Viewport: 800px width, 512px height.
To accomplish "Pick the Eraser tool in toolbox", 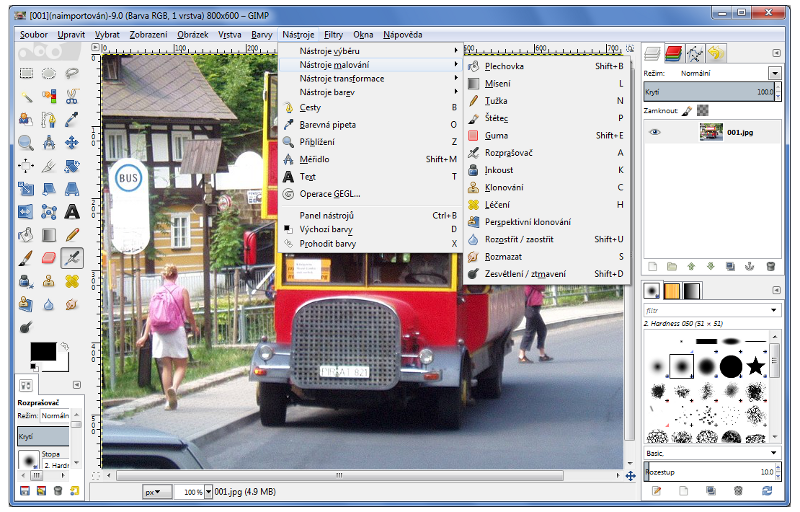I will 48,257.
